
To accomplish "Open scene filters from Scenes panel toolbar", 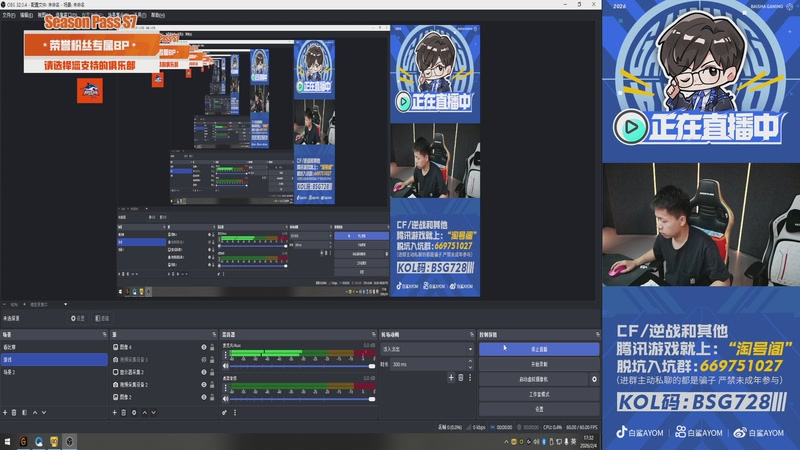I will pos(24,412).
